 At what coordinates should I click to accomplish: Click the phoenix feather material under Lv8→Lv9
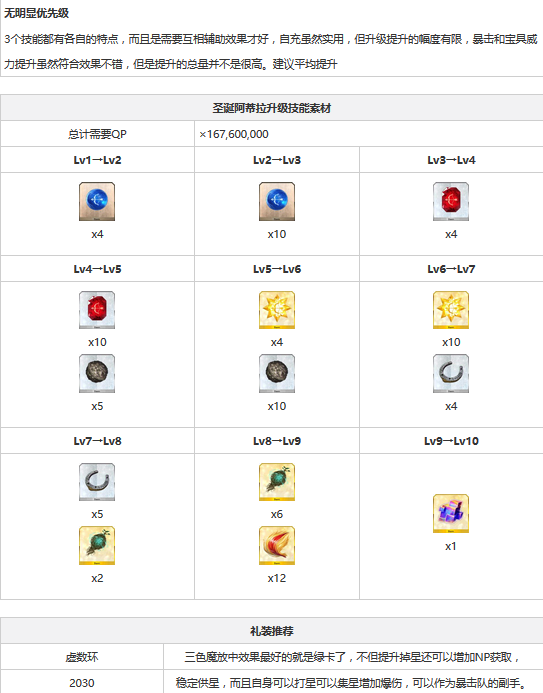pyautogui.click(x=277, y=545)
